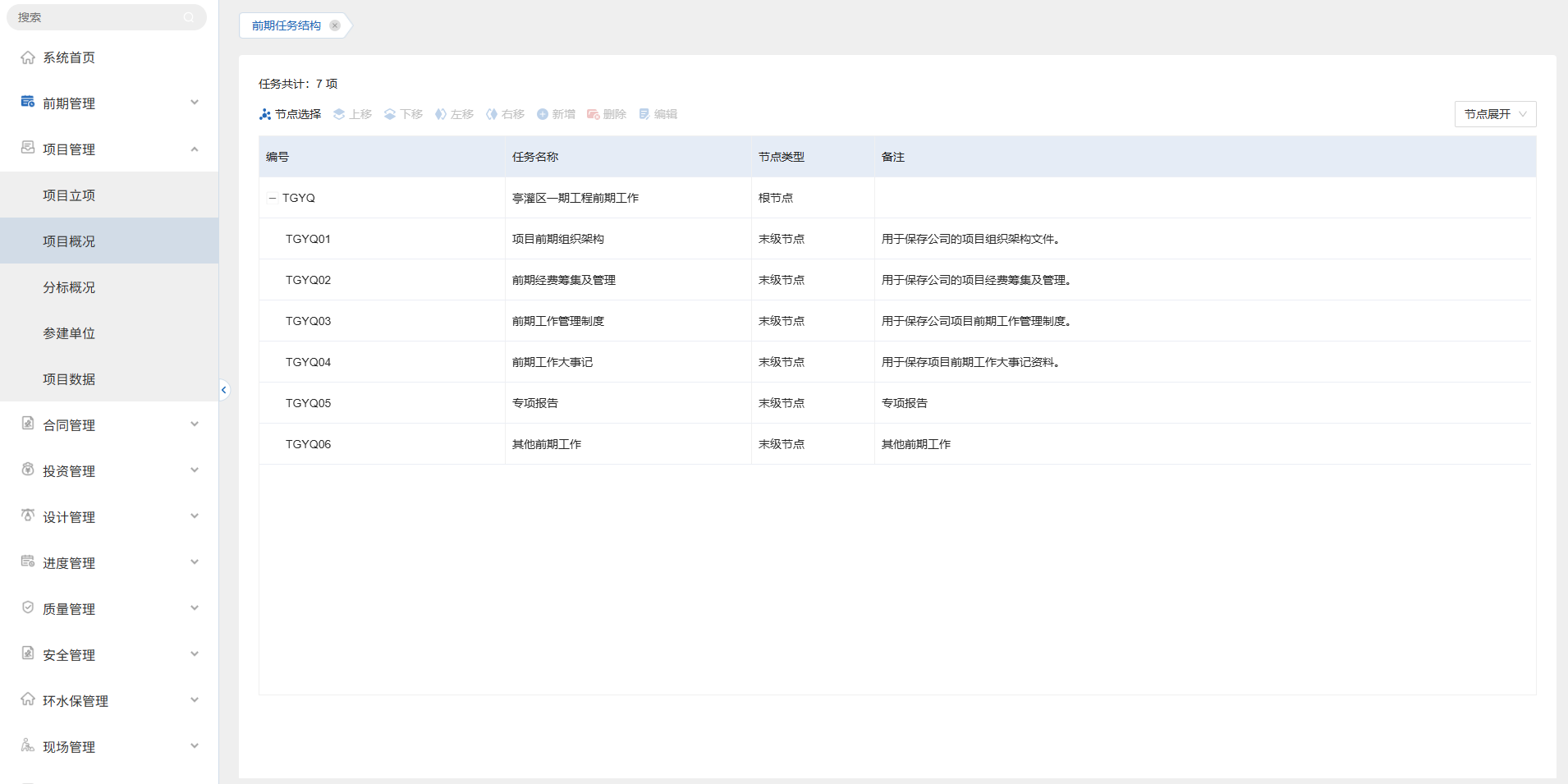The height and width of the screenshot is (784, 1568).
Task: Click the 节点选择 button label
Action: click(298, 114)
